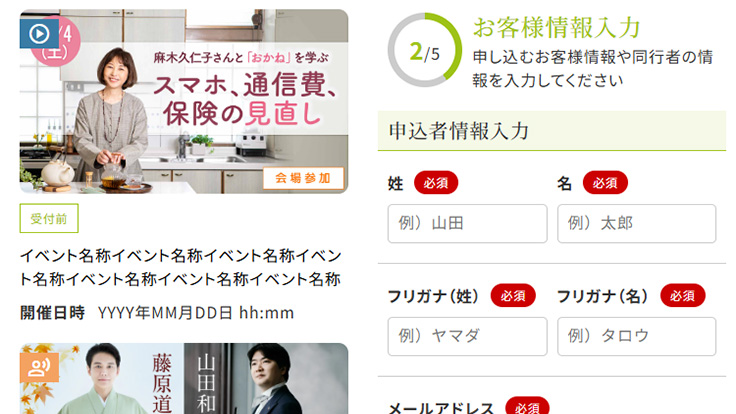Focus the フリガナ(姓) input field
Image resolution: width=736 pixels, height=414 pixels.
(467, 336)
